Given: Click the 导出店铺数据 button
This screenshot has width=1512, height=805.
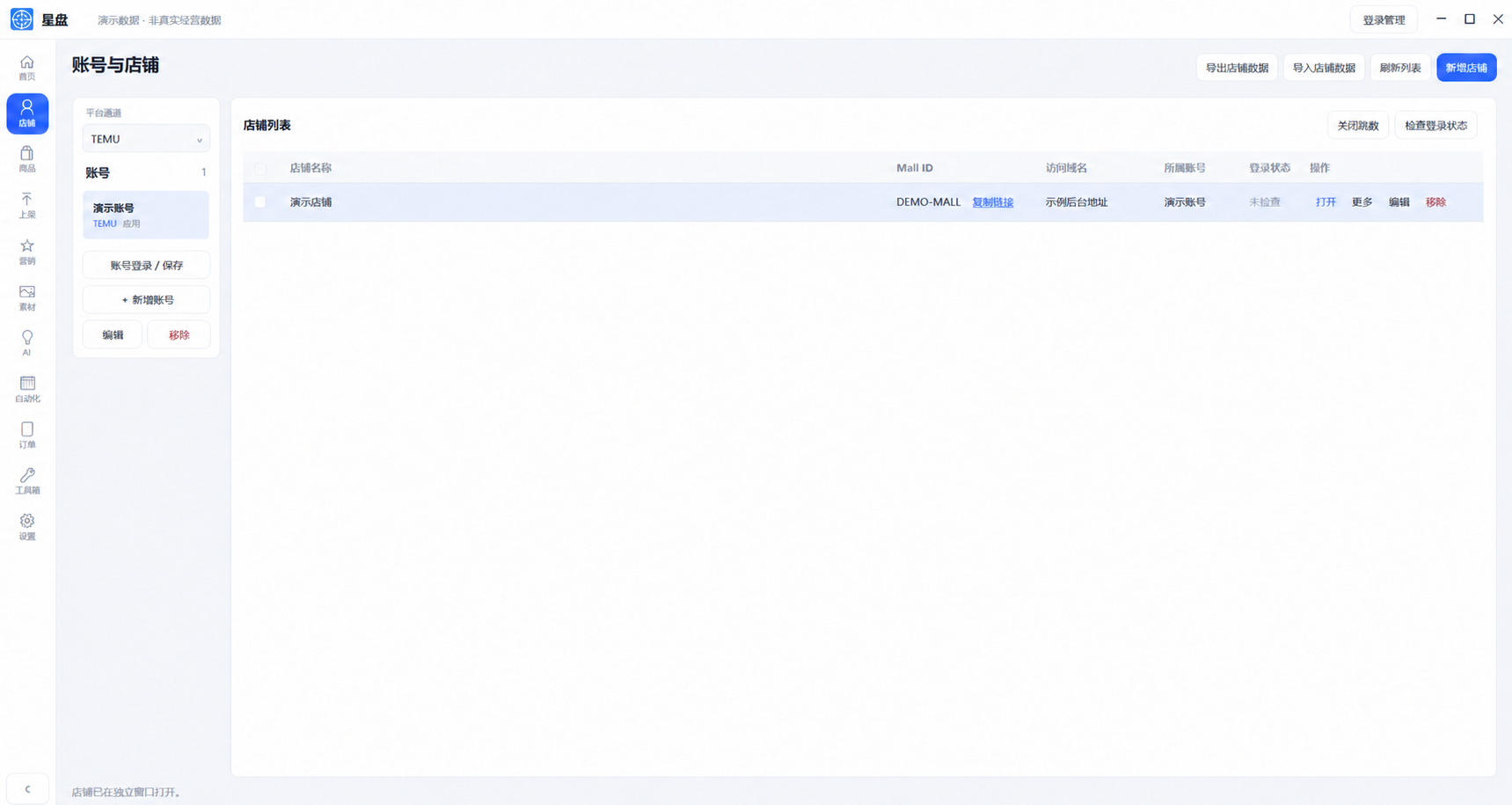Looking at the screenshot, I should click(1237, 68).
